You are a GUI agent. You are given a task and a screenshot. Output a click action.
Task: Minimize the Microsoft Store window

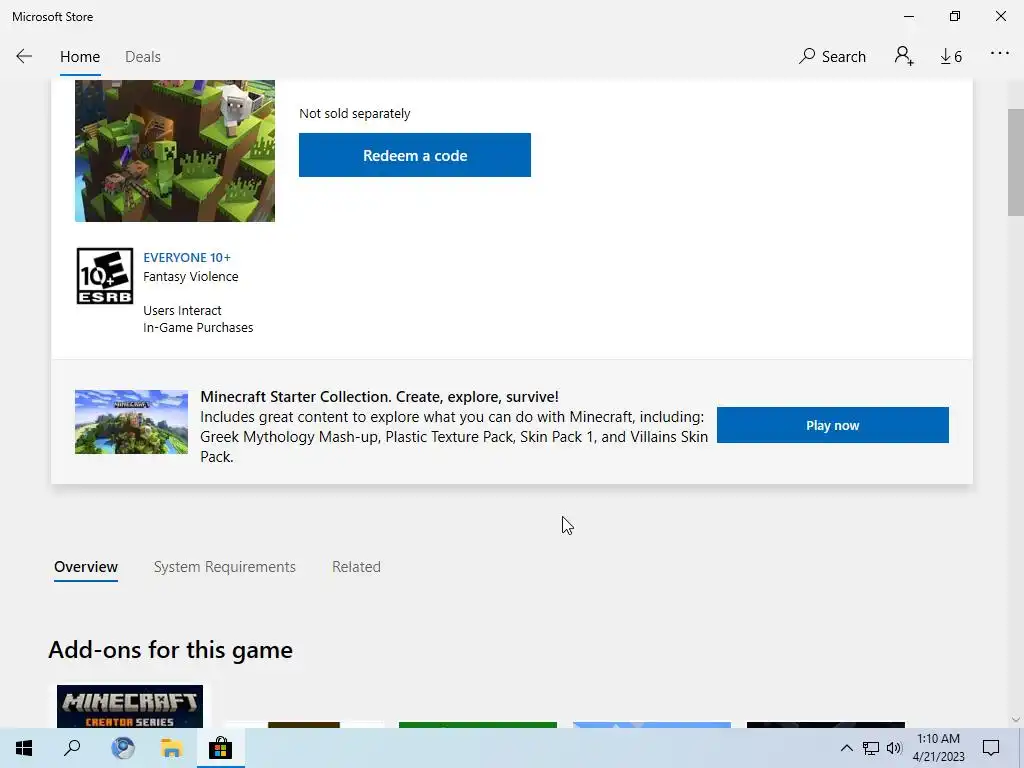point(909,16)
